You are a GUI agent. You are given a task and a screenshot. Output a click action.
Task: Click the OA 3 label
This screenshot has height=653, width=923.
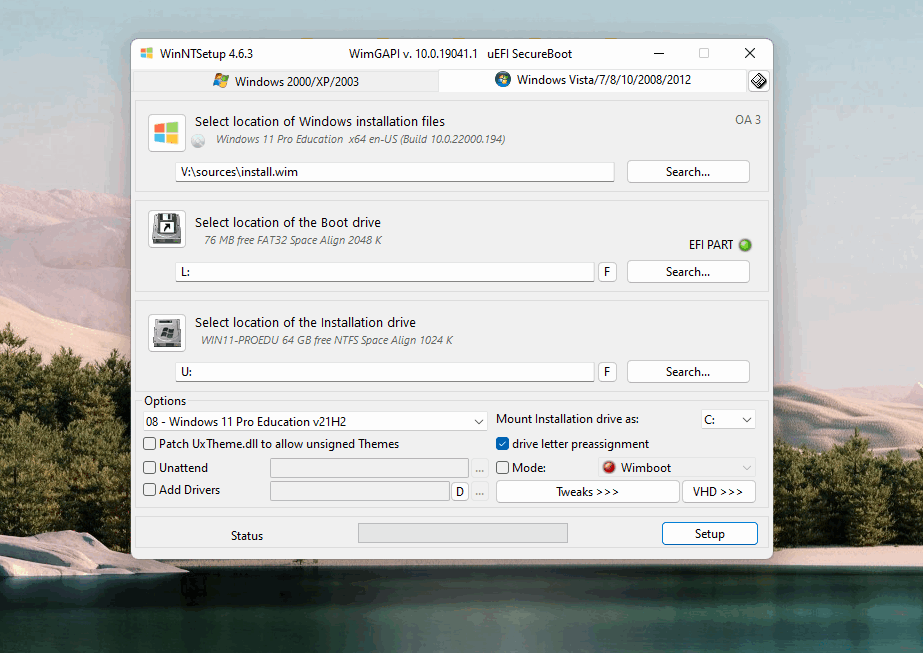point(748,120)
